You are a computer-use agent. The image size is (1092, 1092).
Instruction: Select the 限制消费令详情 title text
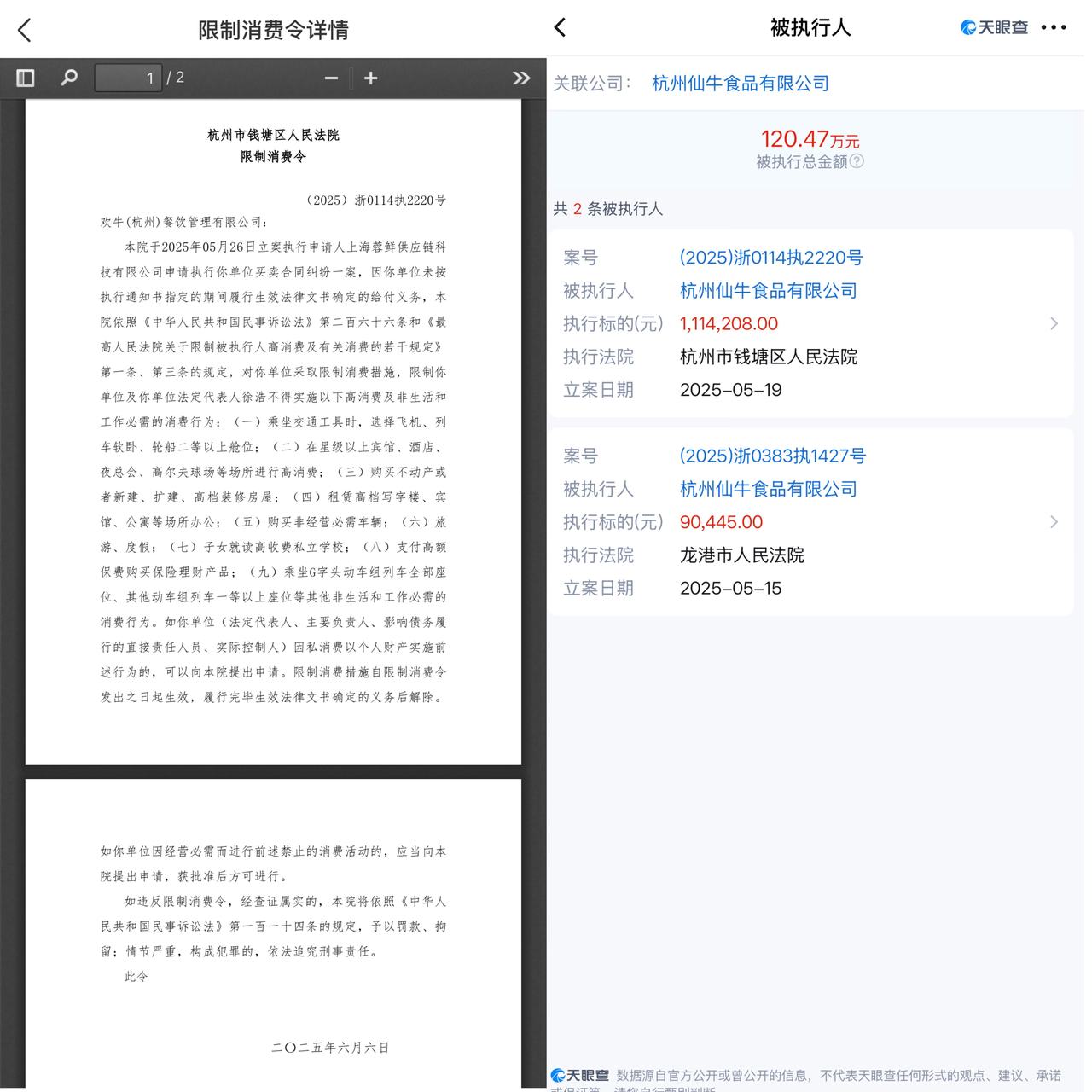[x=273, y=30]
